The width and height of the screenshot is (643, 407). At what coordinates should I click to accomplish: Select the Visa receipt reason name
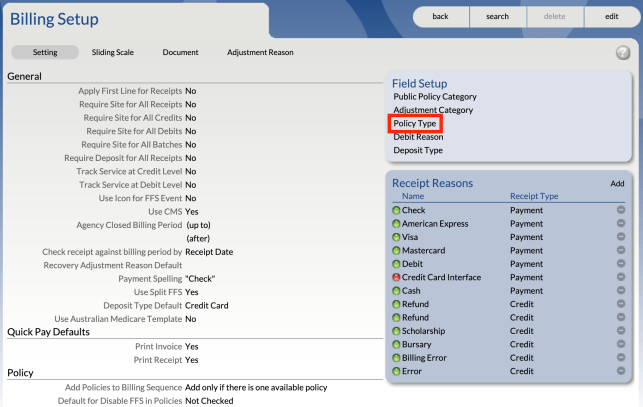410,237
